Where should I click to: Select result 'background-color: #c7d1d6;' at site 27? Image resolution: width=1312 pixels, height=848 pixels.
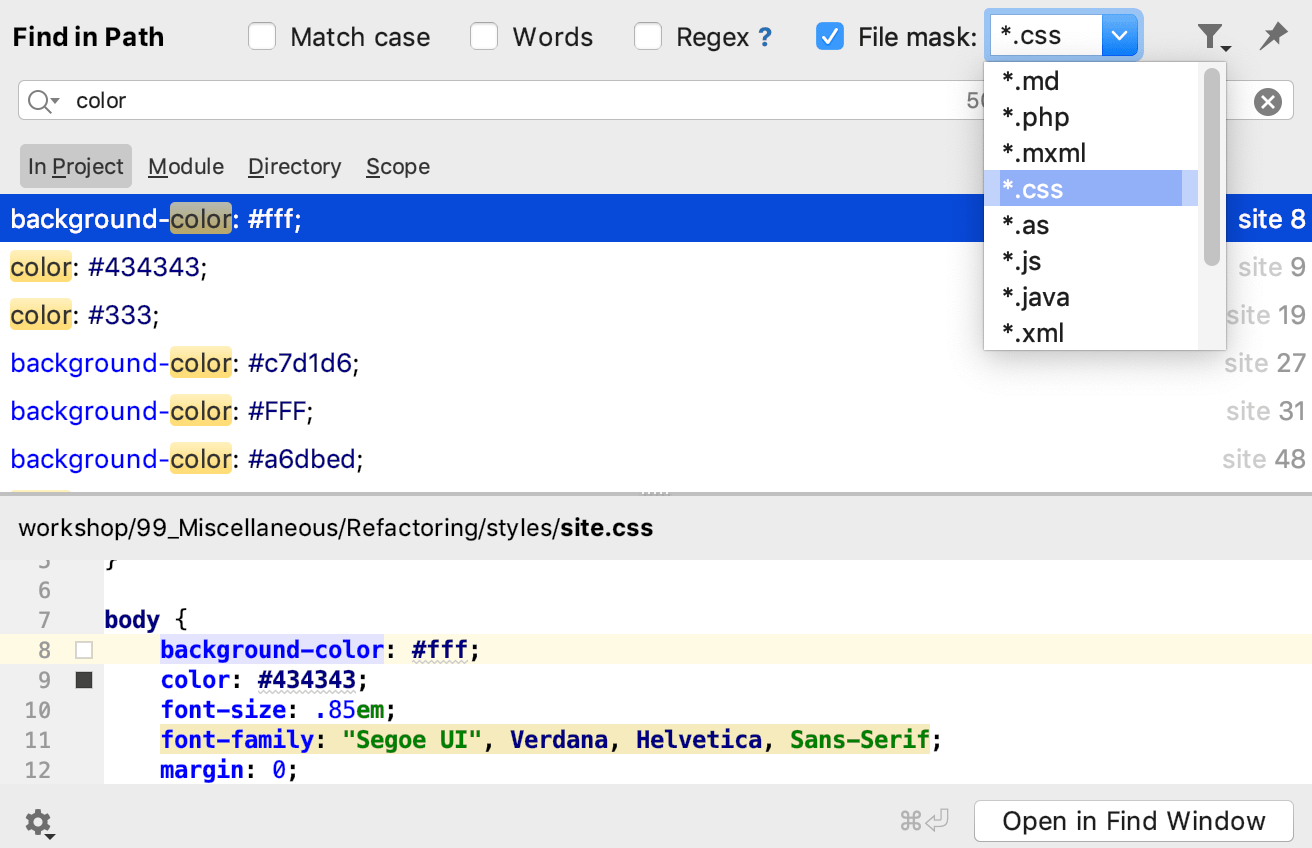pos(656,363)
